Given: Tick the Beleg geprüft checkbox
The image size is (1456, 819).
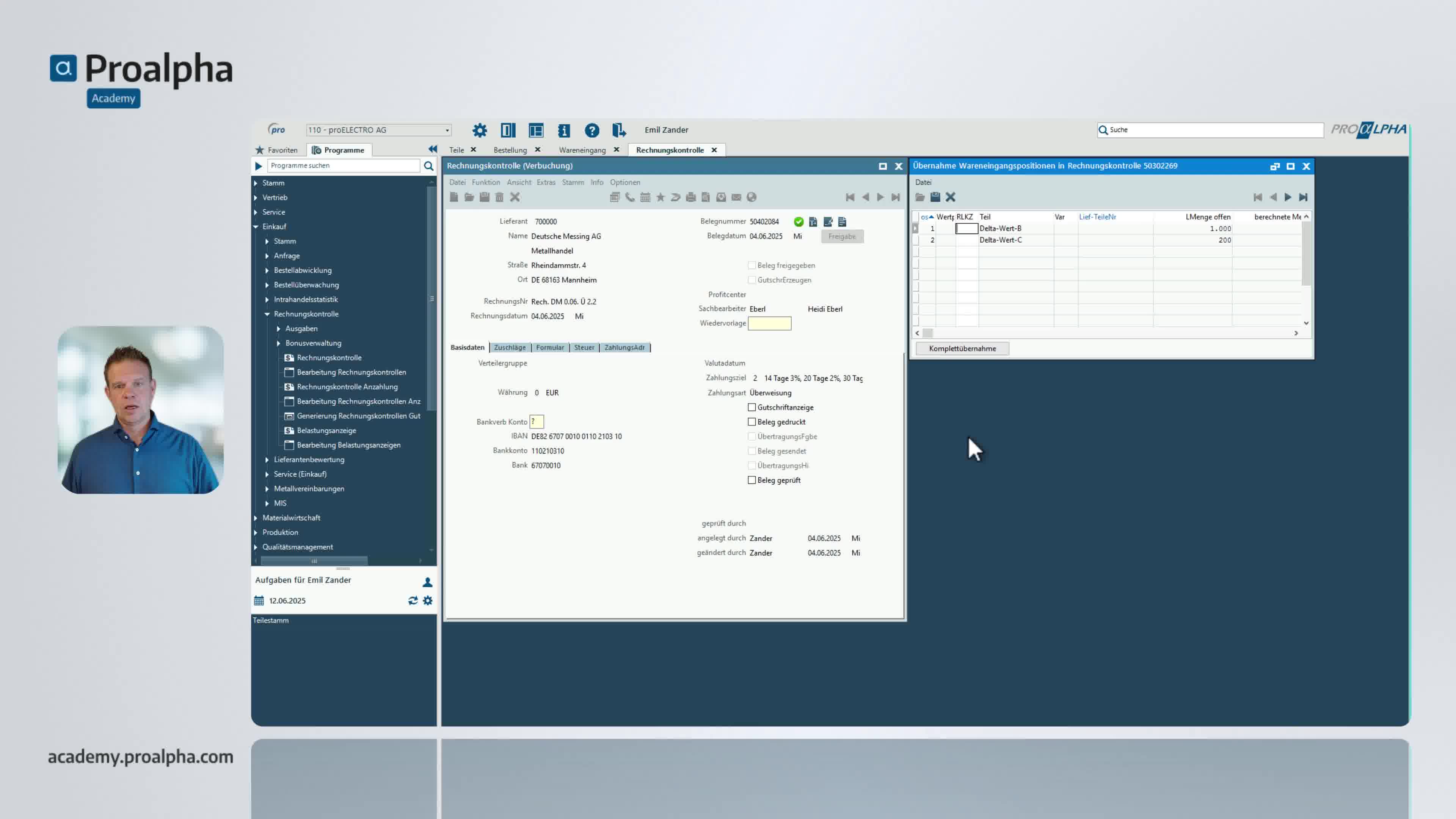Looking at the screenshot, I should click(752, 480).
